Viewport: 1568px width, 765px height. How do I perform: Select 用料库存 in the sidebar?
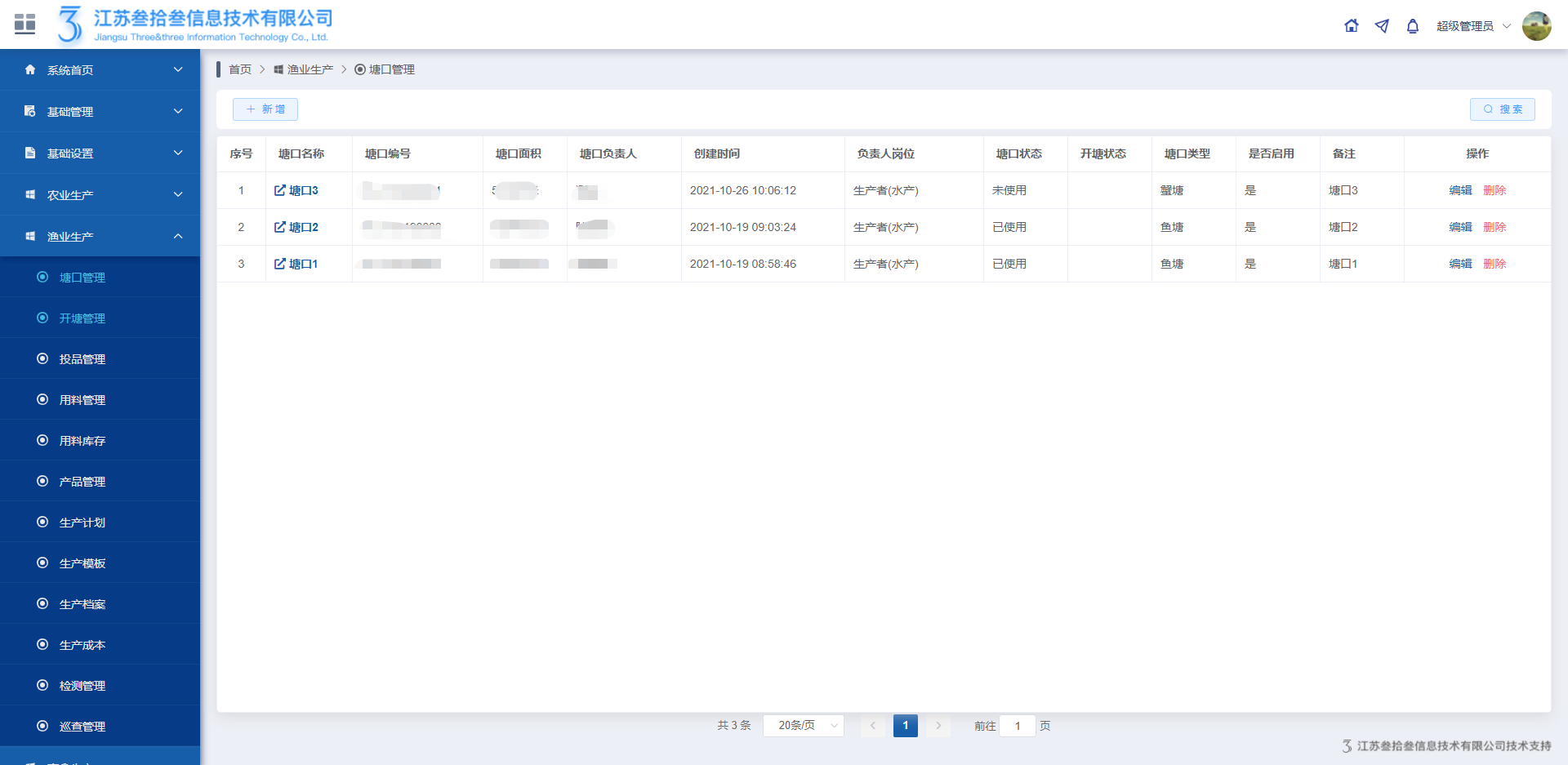pos(82,441)
